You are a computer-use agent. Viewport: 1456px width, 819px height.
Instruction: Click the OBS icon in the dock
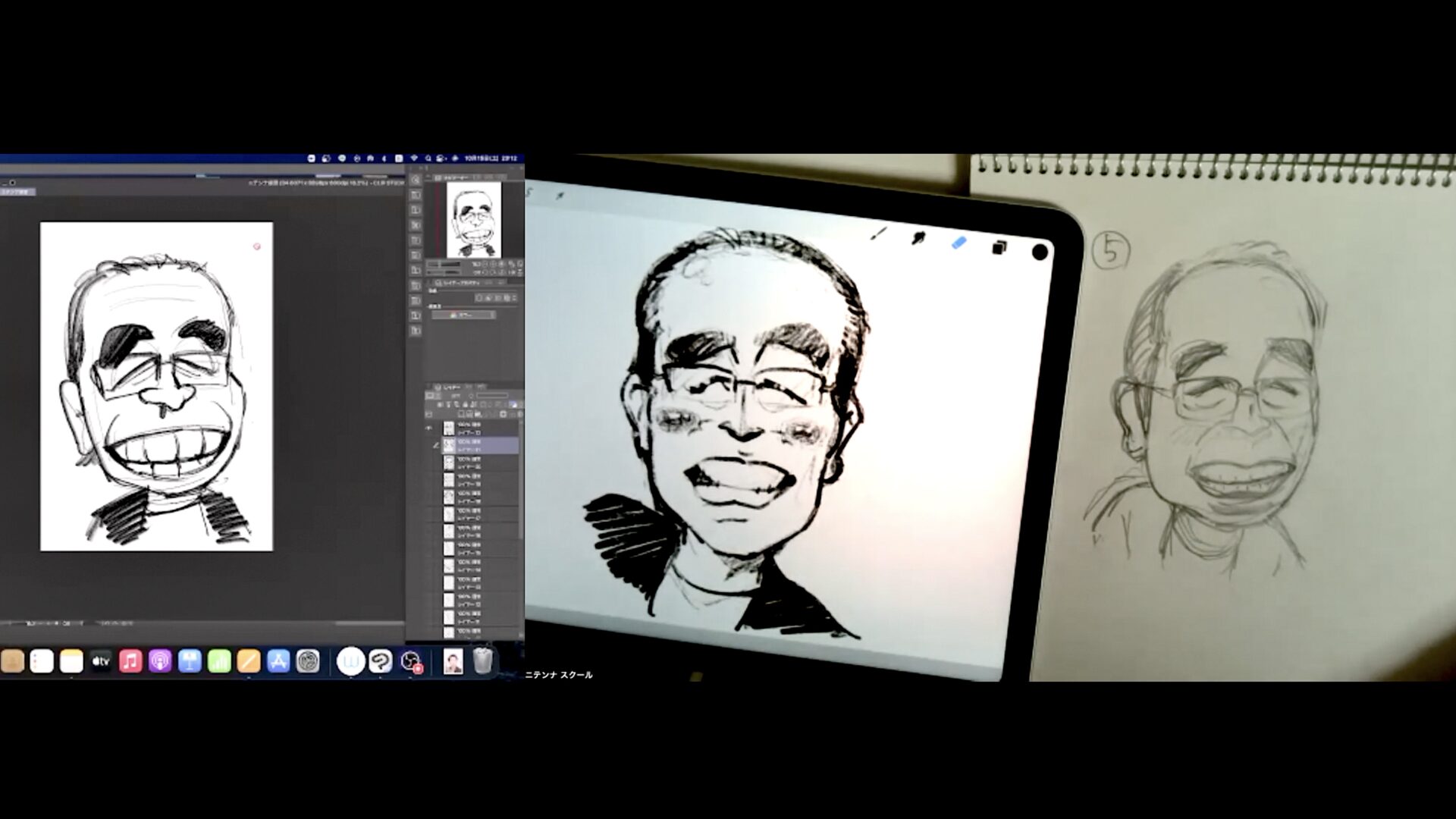[x=411, y=661]
